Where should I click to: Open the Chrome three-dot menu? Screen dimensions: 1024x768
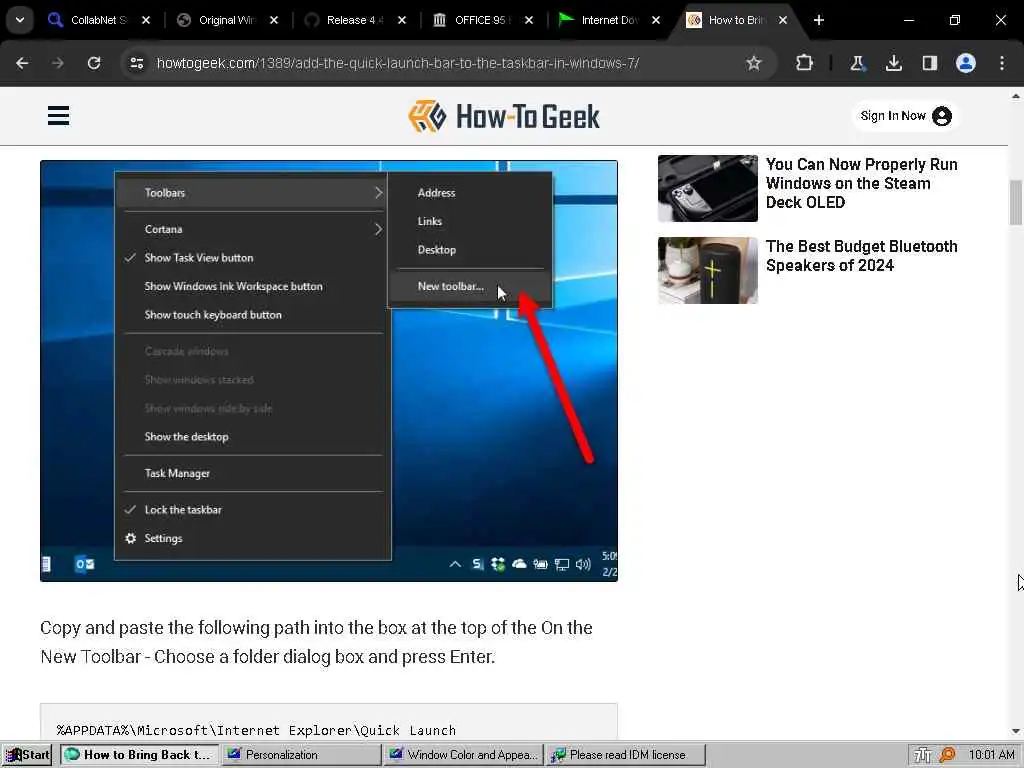pyautogui.click(x=1002, y=63)
